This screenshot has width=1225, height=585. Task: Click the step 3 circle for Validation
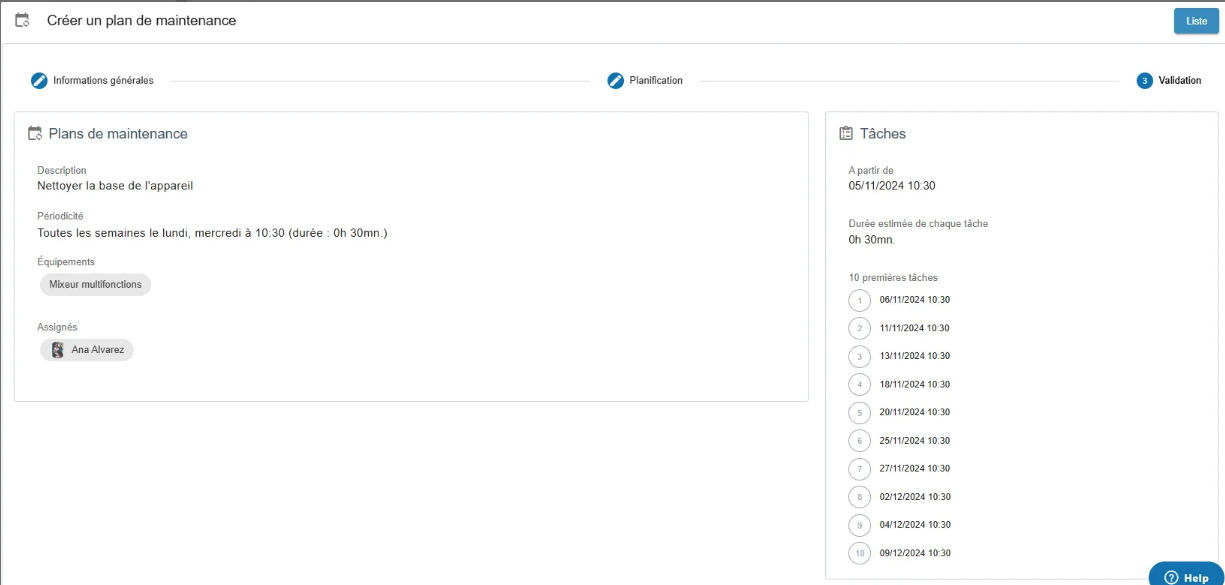1144,81
